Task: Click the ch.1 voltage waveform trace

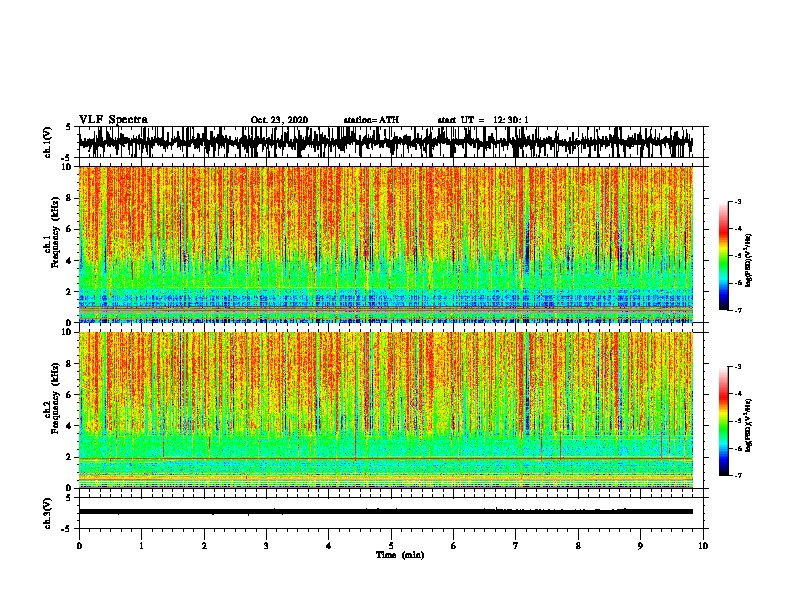Action: (x=386, y=142)
